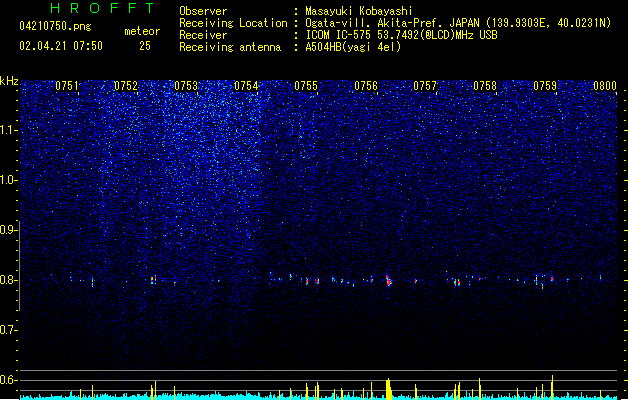Click the 0753 time marker
629x400 pixels.
point(186,86)
